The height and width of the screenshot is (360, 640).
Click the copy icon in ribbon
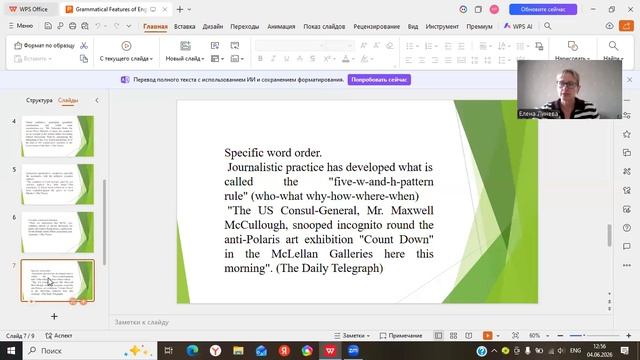84,59
